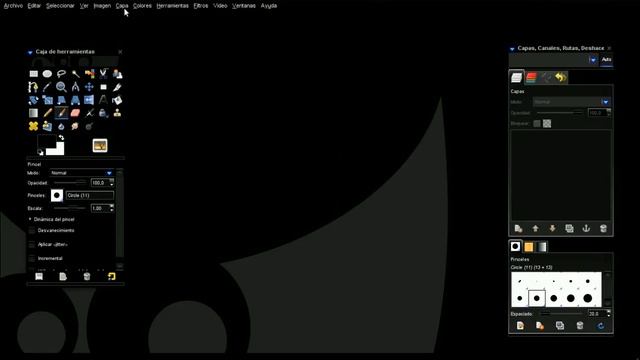
Task: Select the Crop tool
Action: pyautogui.click(x=117, y=87)
